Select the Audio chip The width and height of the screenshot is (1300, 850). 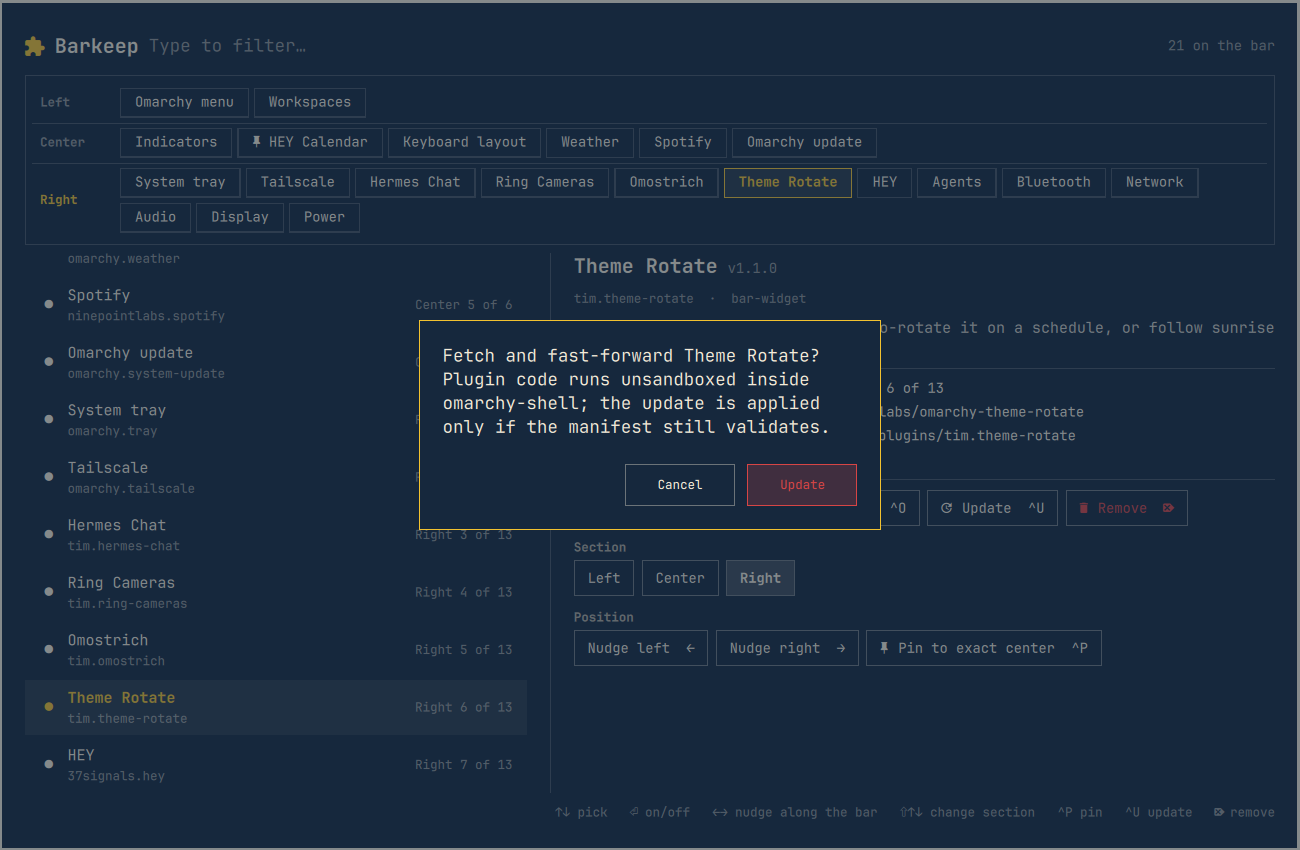pyautogui.click(x=156, y=217)
